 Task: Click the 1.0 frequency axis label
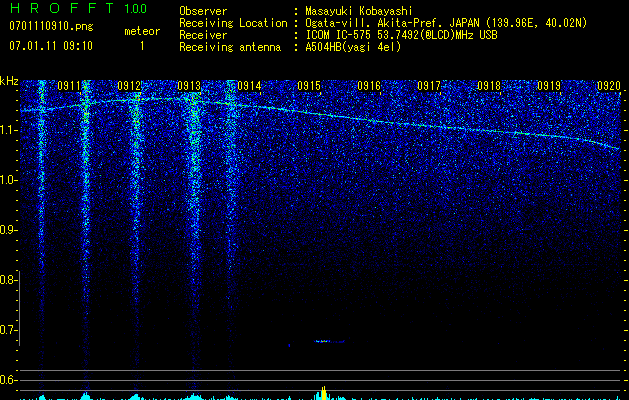tap(8, 180)
